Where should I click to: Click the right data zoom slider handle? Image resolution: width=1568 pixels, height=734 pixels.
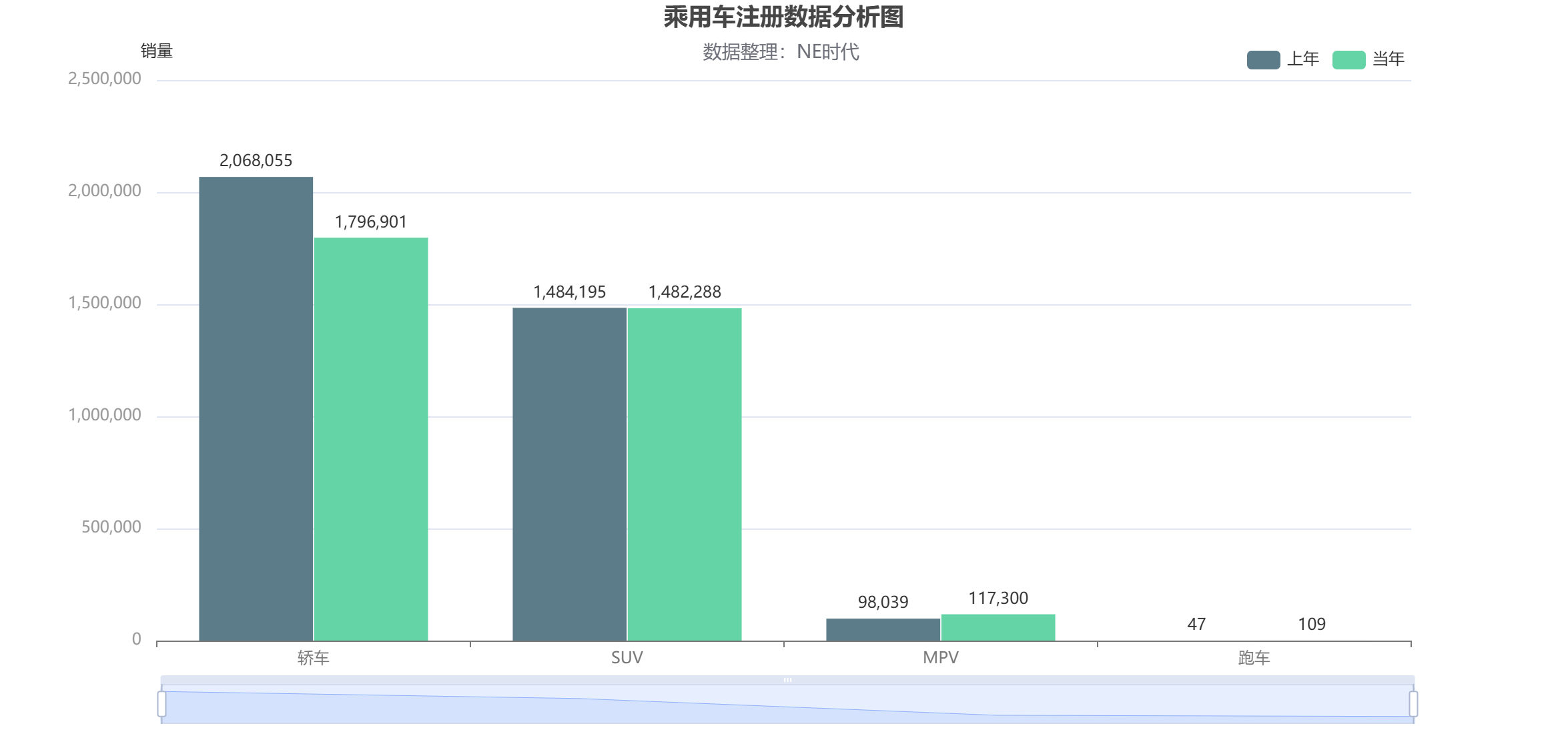pos(1413,704)
